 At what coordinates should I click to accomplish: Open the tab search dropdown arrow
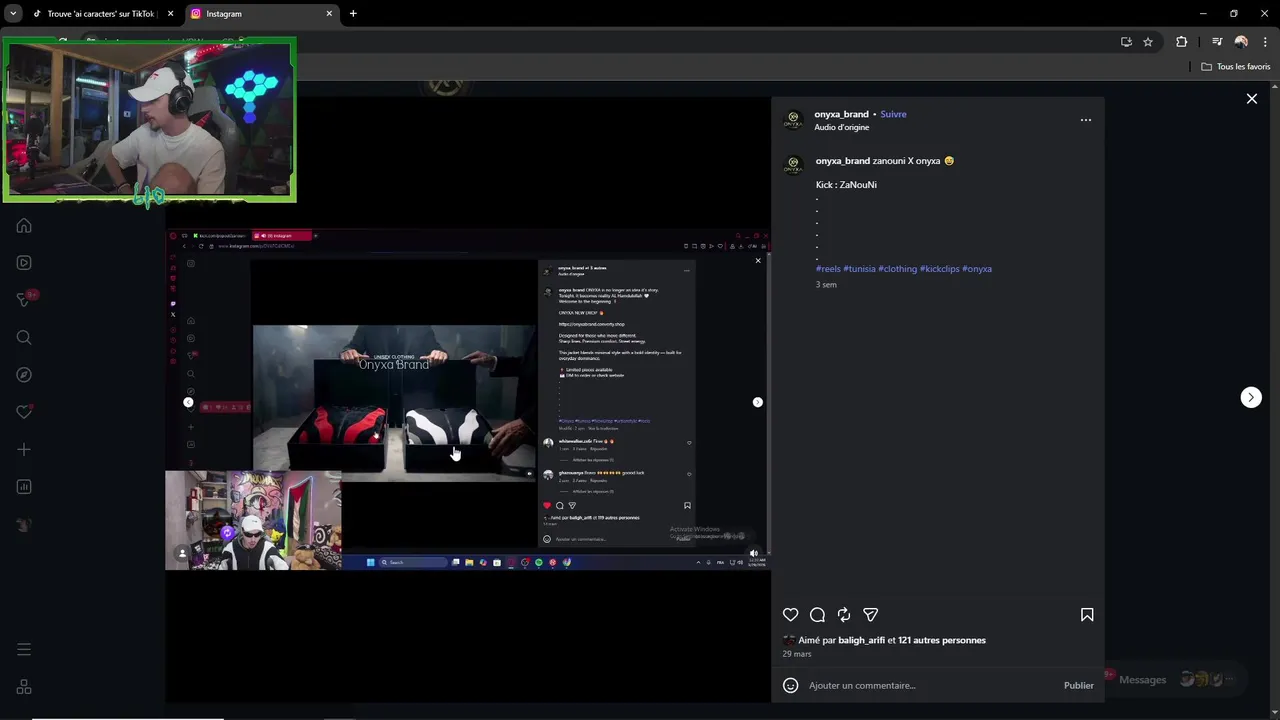[13, 14]
